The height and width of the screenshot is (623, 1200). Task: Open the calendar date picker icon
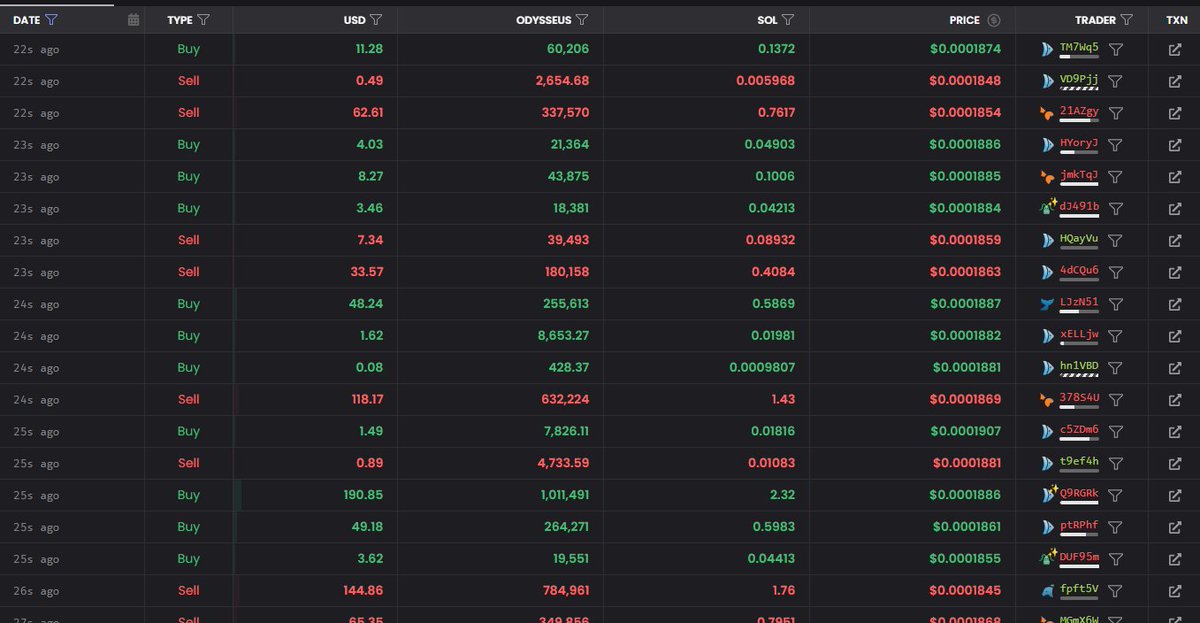tap(133, 20)
